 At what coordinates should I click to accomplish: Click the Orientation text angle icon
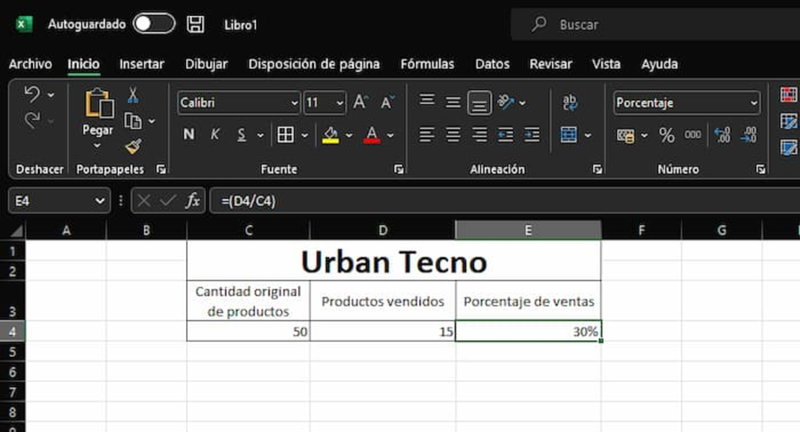click(x=506, y=102)
